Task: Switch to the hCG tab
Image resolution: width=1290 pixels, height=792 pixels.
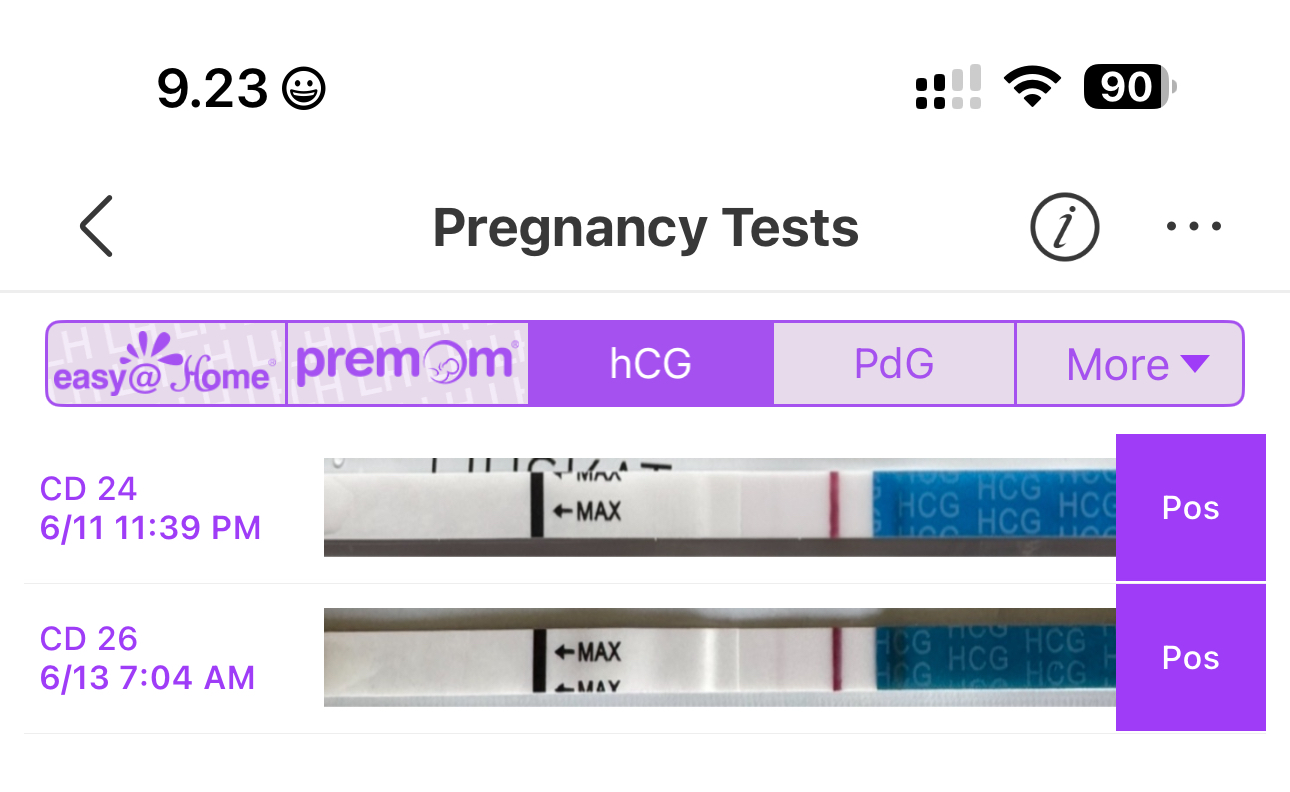Action: (651, 364)
